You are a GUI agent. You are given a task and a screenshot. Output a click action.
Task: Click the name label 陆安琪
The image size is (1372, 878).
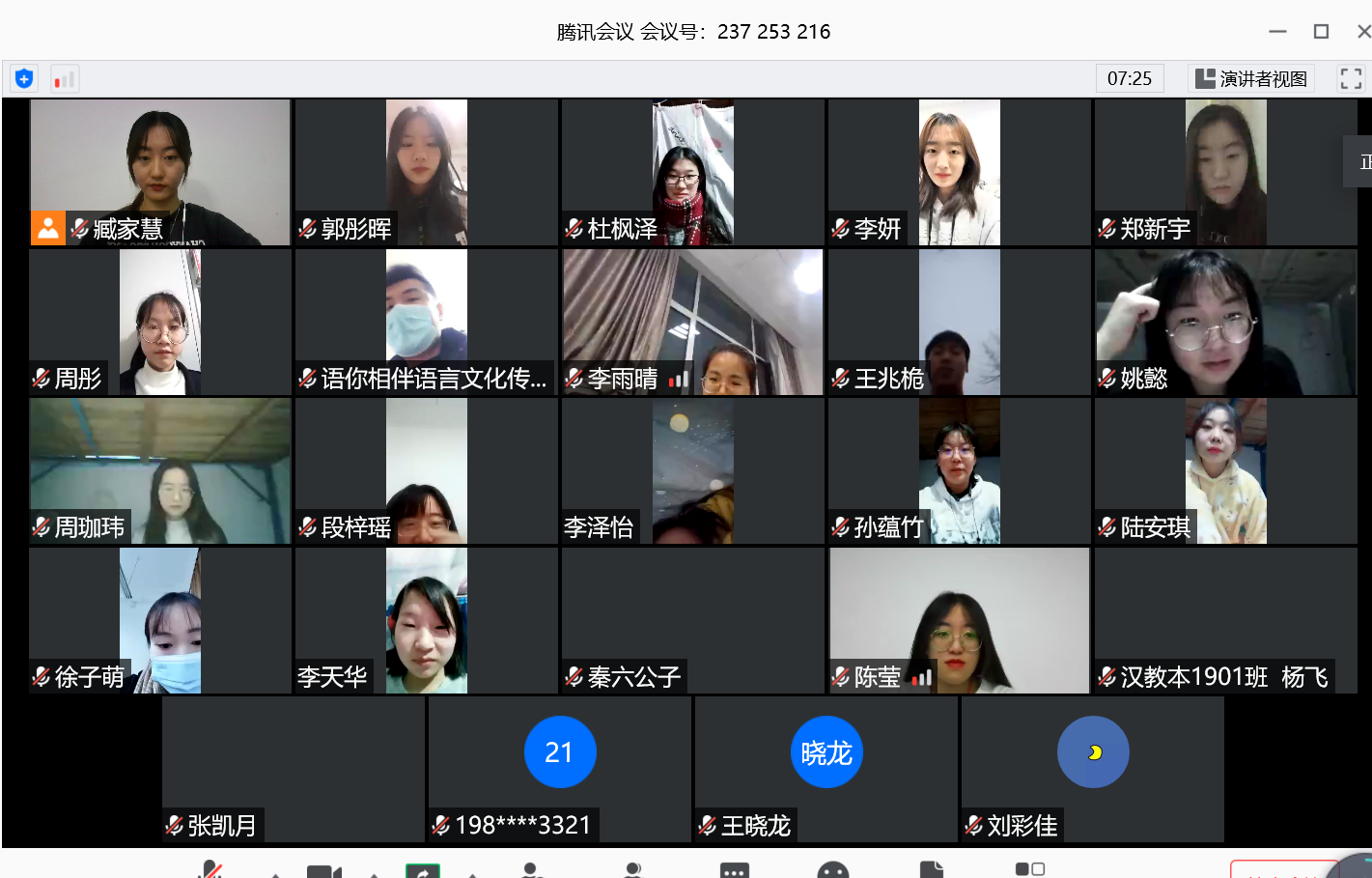(x=1156, y=527)
